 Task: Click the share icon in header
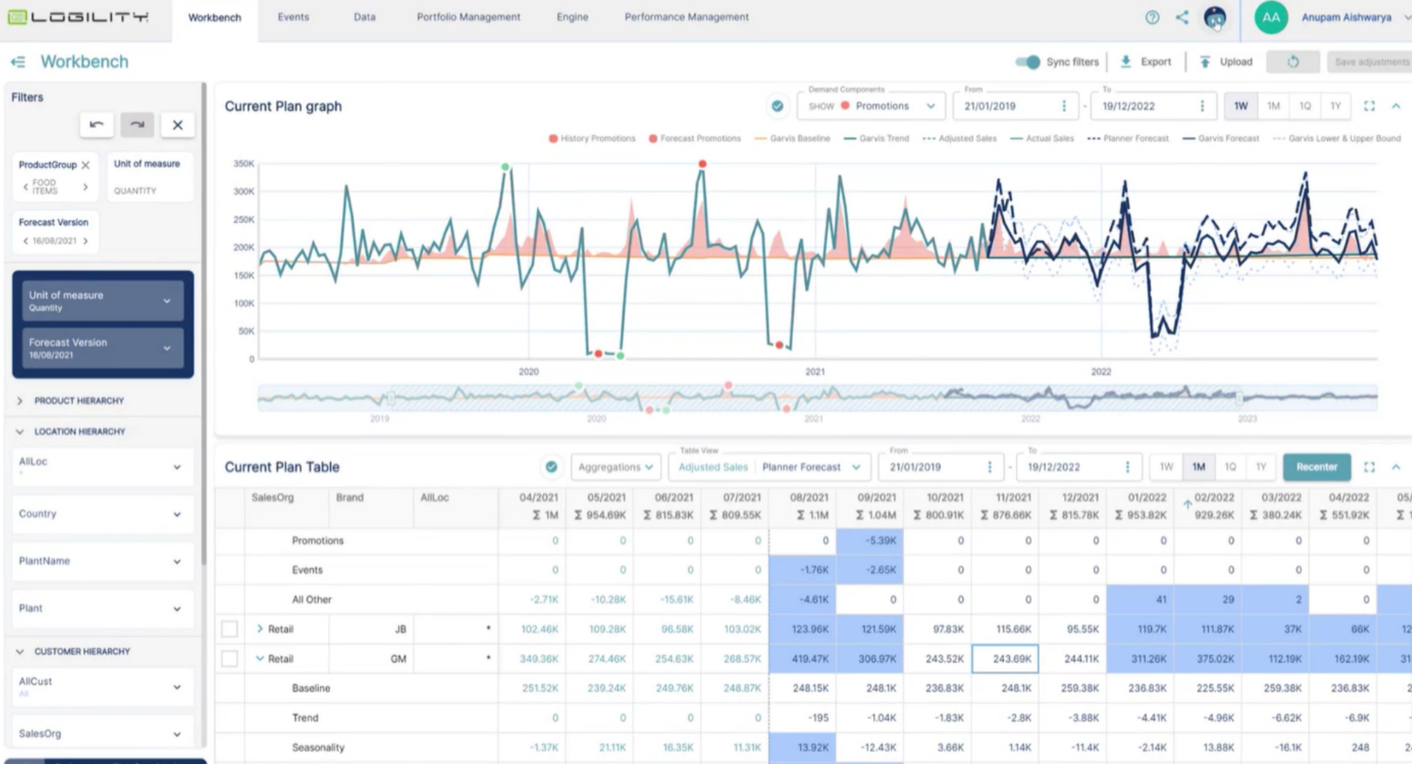tap(1182, 18)
